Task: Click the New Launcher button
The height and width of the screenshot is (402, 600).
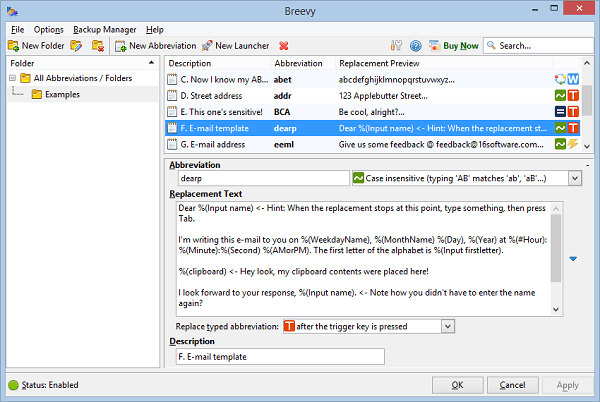Action: [236, 46]
